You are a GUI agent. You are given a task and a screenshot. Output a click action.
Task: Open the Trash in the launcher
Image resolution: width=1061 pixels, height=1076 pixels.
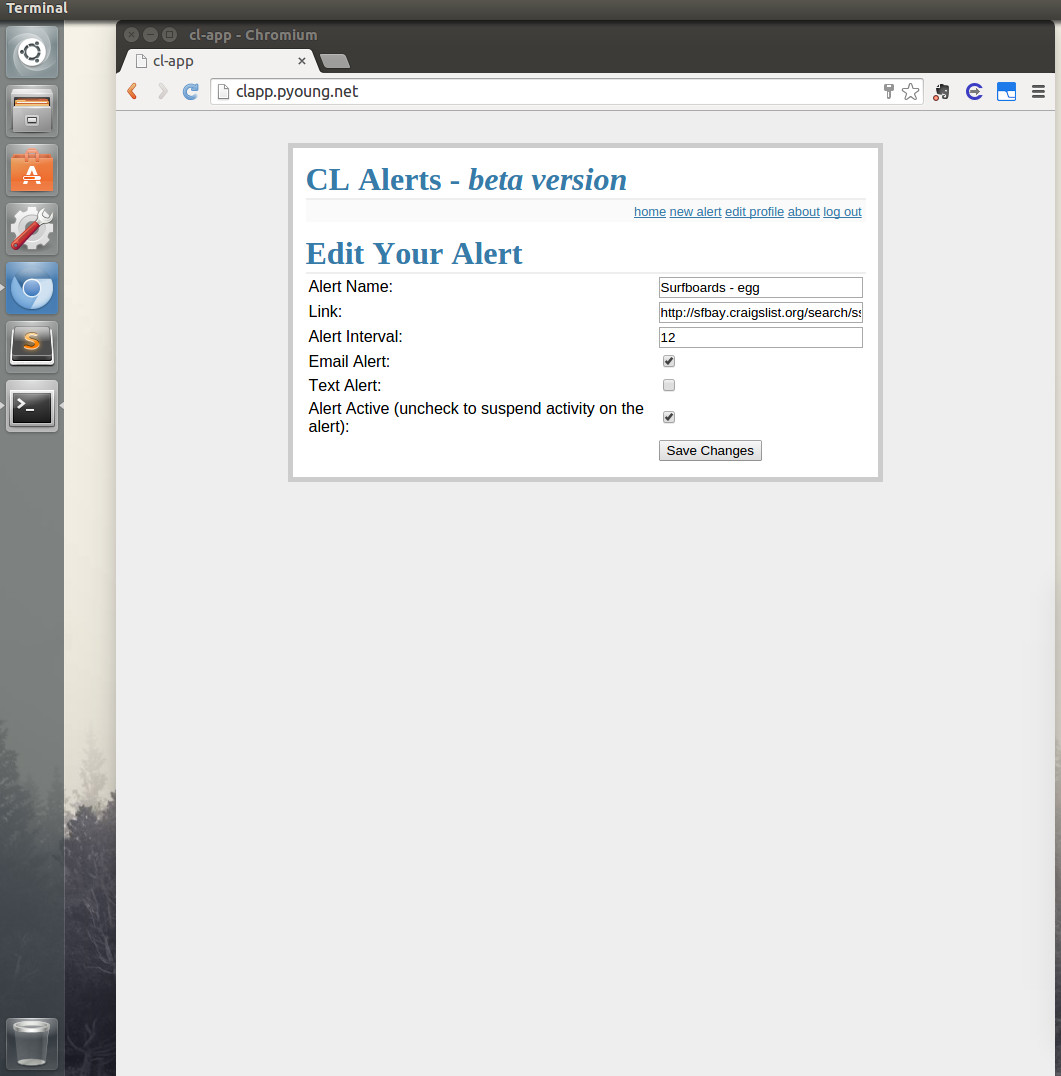click(32, 1043)
